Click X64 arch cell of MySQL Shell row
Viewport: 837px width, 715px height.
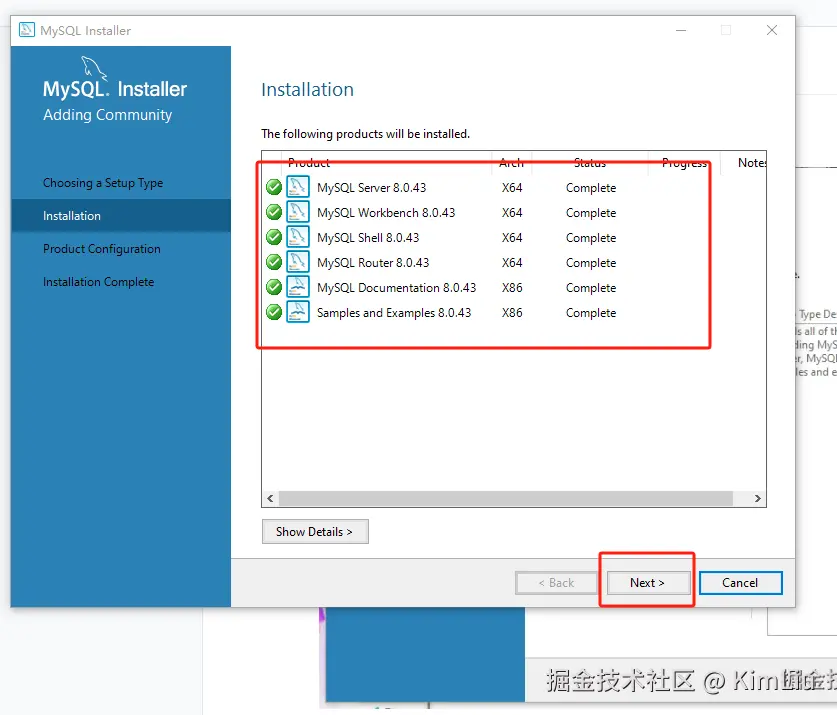[512, 238]
